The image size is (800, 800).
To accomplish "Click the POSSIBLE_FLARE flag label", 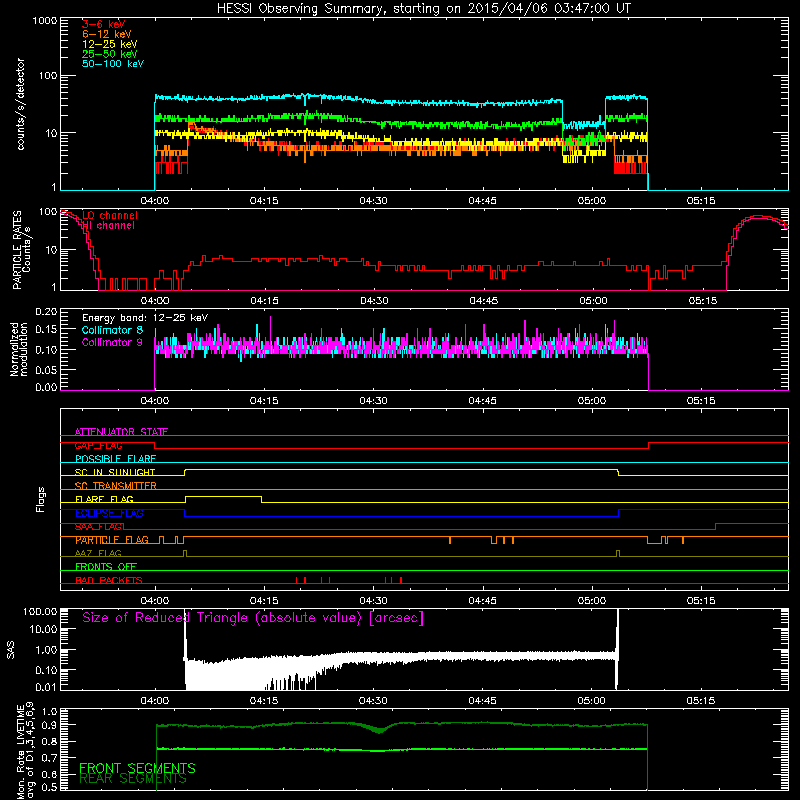I will click(115, 459).
